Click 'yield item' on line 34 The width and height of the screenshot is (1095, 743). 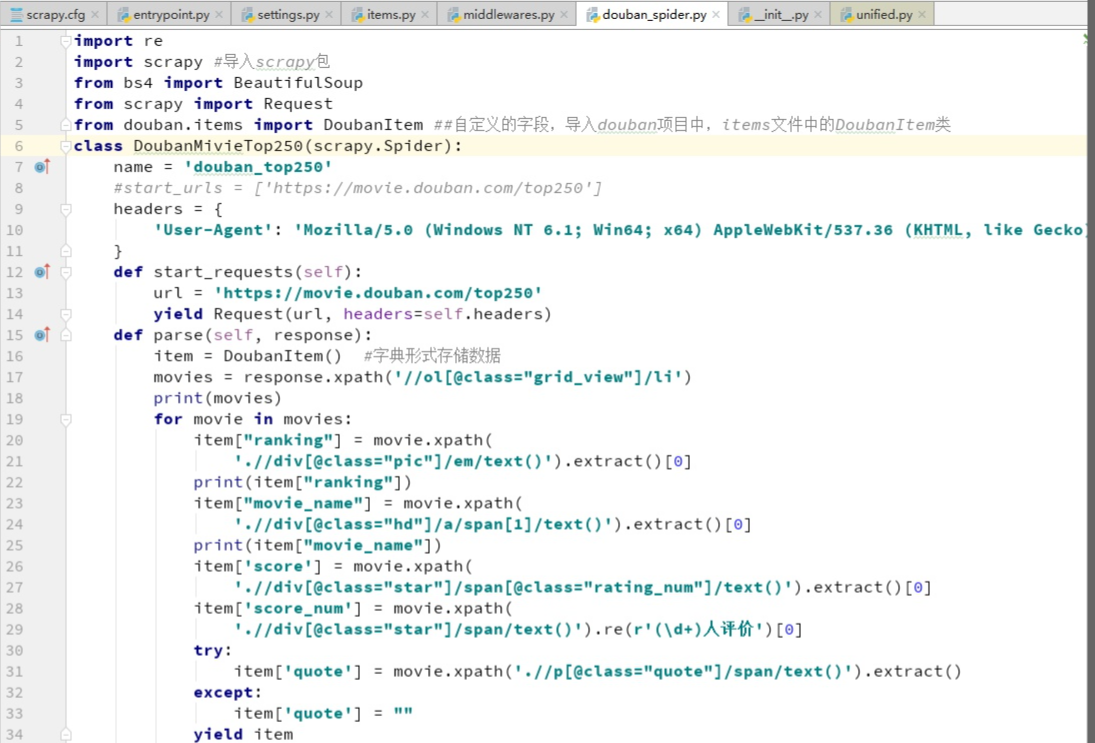pos(243,734)
